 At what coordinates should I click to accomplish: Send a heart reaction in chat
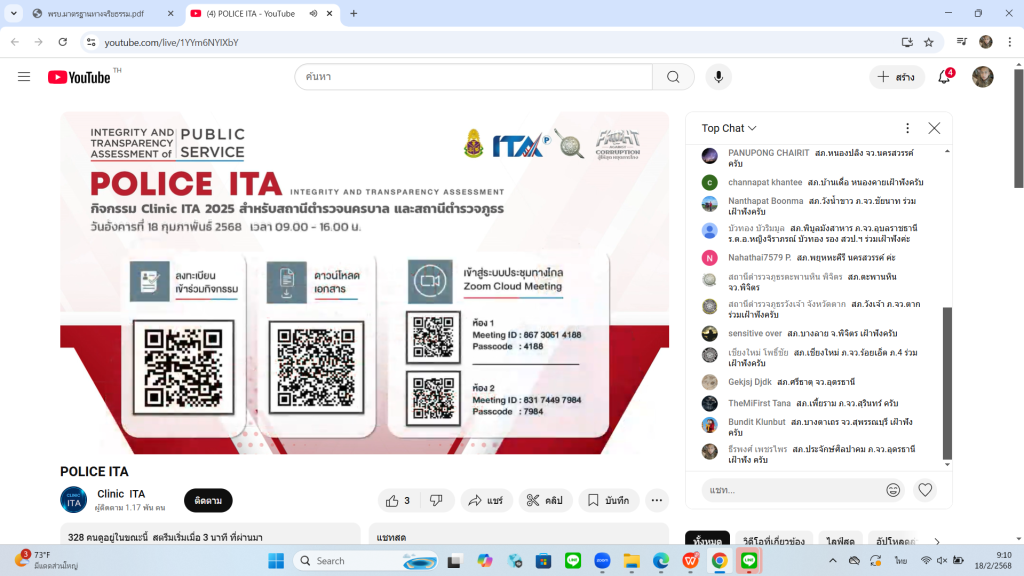(925, 490)
